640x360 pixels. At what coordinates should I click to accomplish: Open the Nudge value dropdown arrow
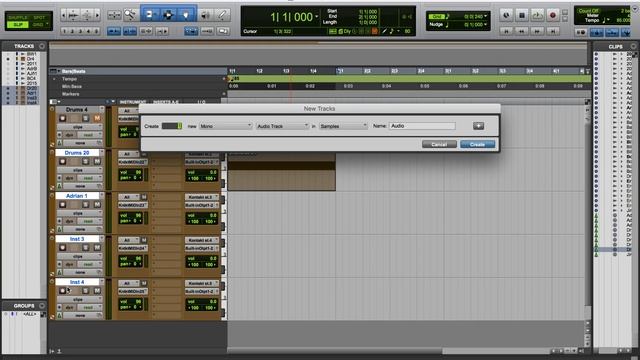coord(485,24)
